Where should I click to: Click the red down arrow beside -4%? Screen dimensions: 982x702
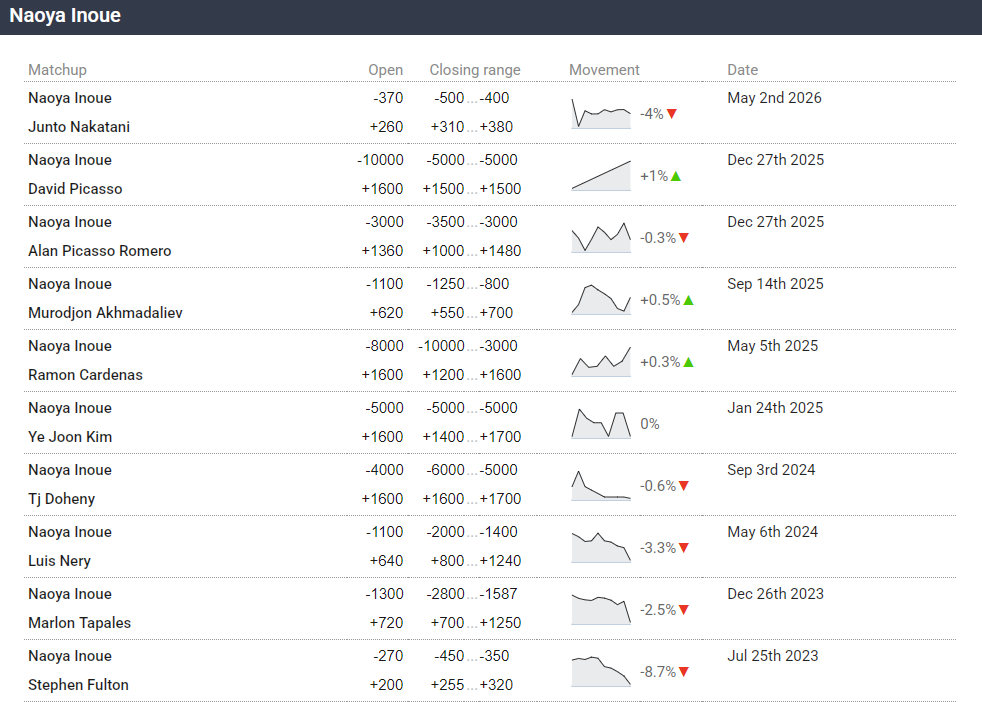(x=672, y=114)
